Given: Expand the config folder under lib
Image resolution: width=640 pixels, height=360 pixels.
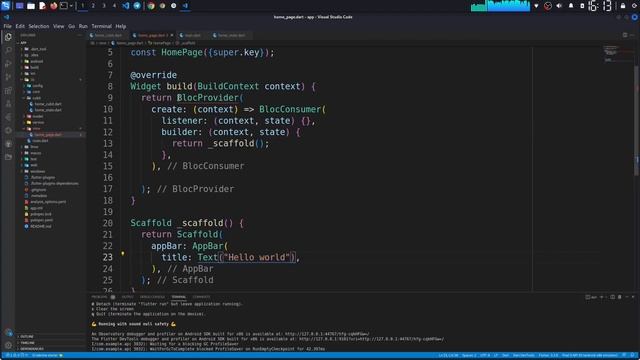Looking at the screenshot, I should click(50, 86).
